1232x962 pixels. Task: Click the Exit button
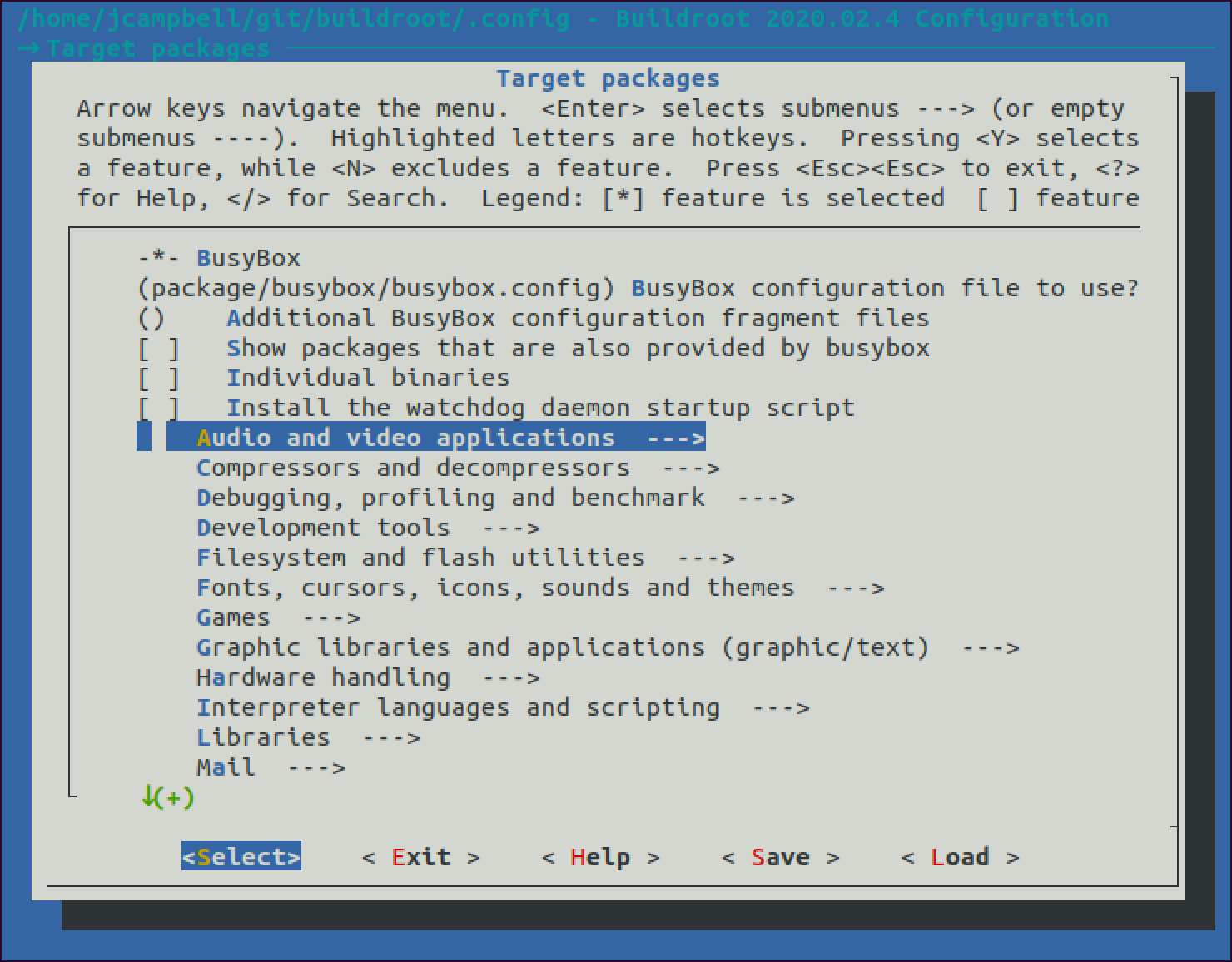tap(421, 857)
